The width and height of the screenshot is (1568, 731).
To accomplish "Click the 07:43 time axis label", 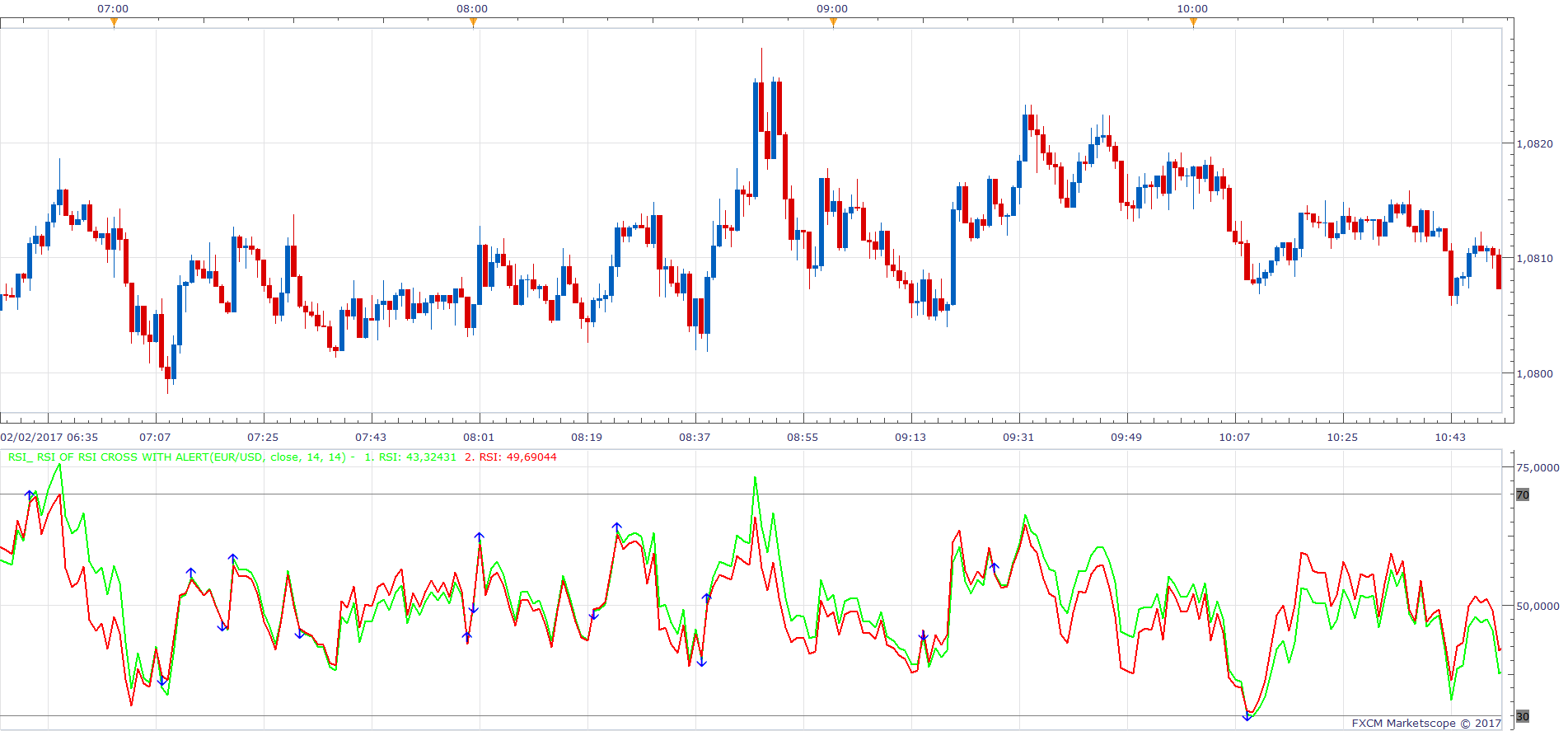I will click(371, 437).
